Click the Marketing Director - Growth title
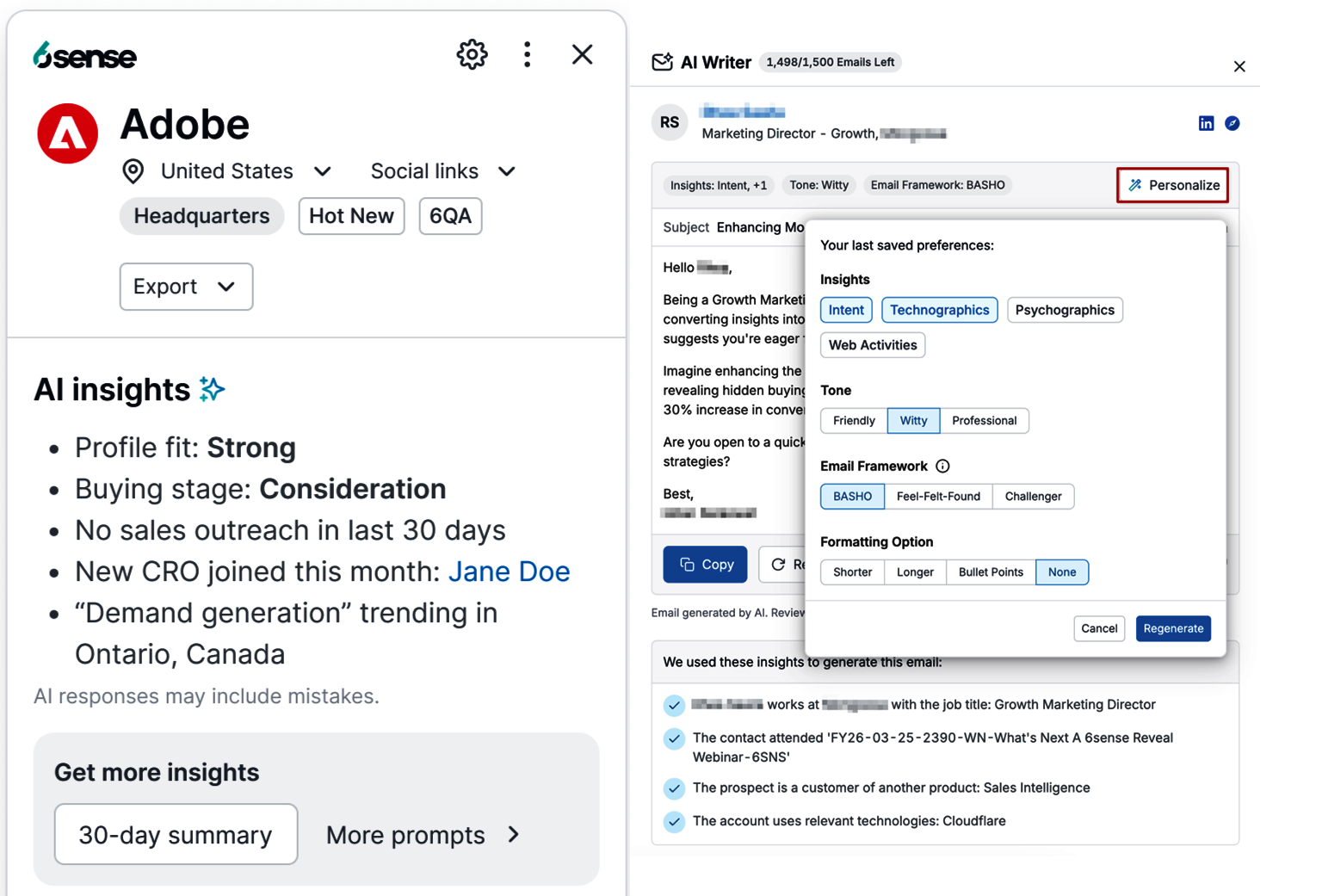This screenshot has height=896, width=1322. [x=789, y=133]
